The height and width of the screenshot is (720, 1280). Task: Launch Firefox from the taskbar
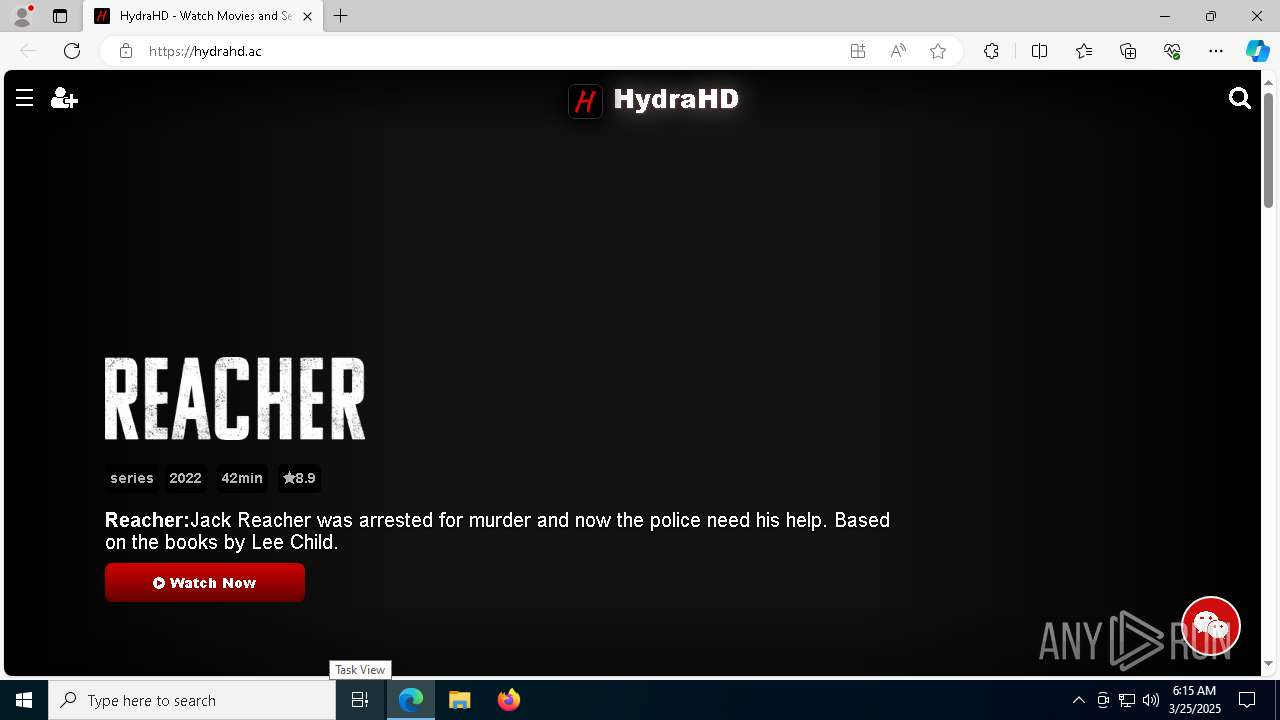point(509,700)
